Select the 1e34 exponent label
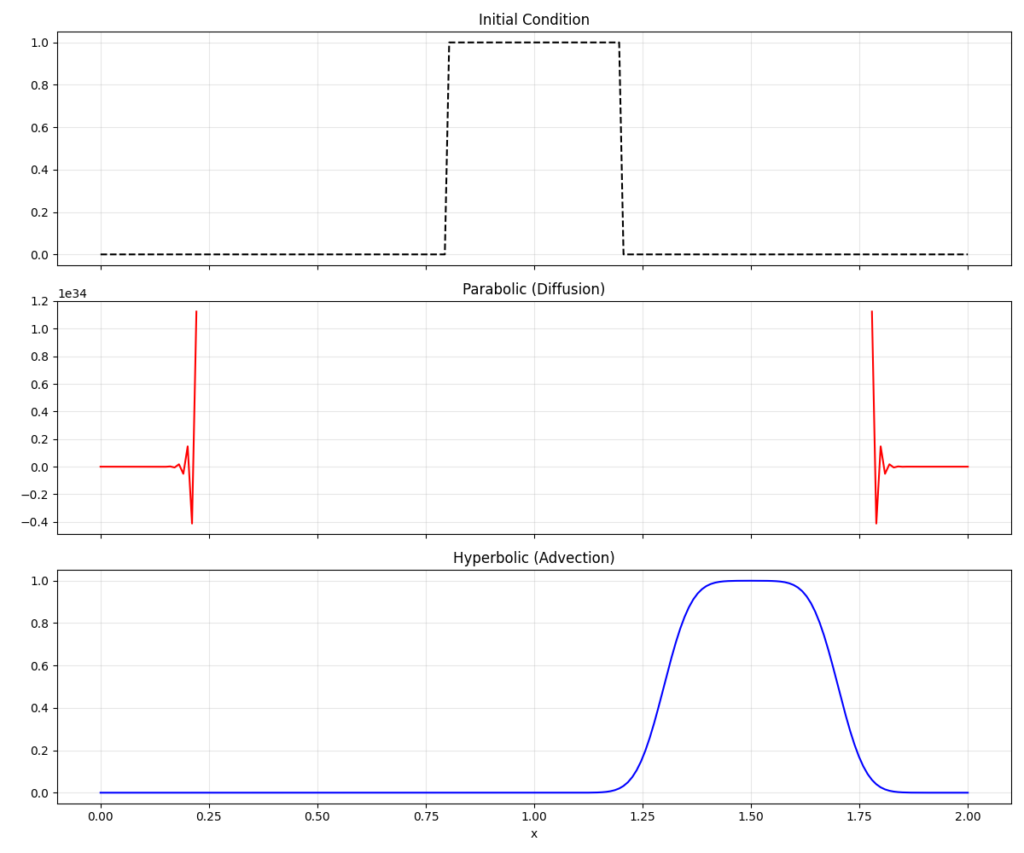The width and height of the screenshot is (1024, 853). pos(73,293)
